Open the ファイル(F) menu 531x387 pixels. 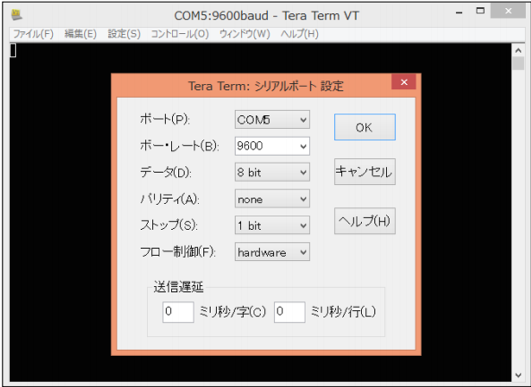pos(33,34)
